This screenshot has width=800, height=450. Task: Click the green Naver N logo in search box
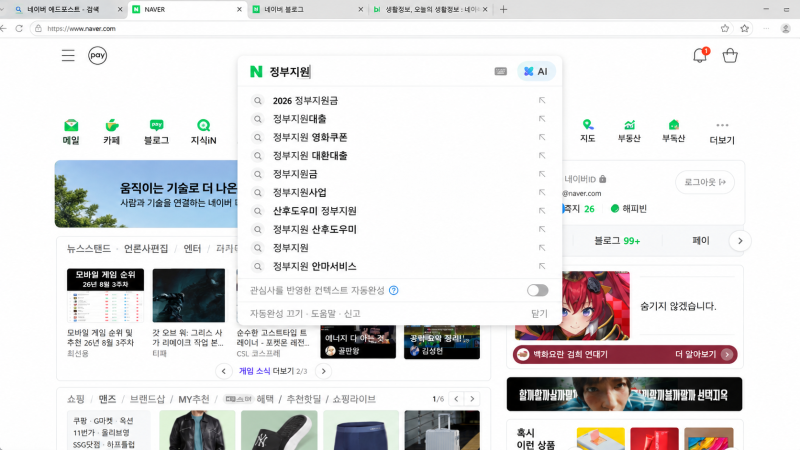(x=256, y=71)
